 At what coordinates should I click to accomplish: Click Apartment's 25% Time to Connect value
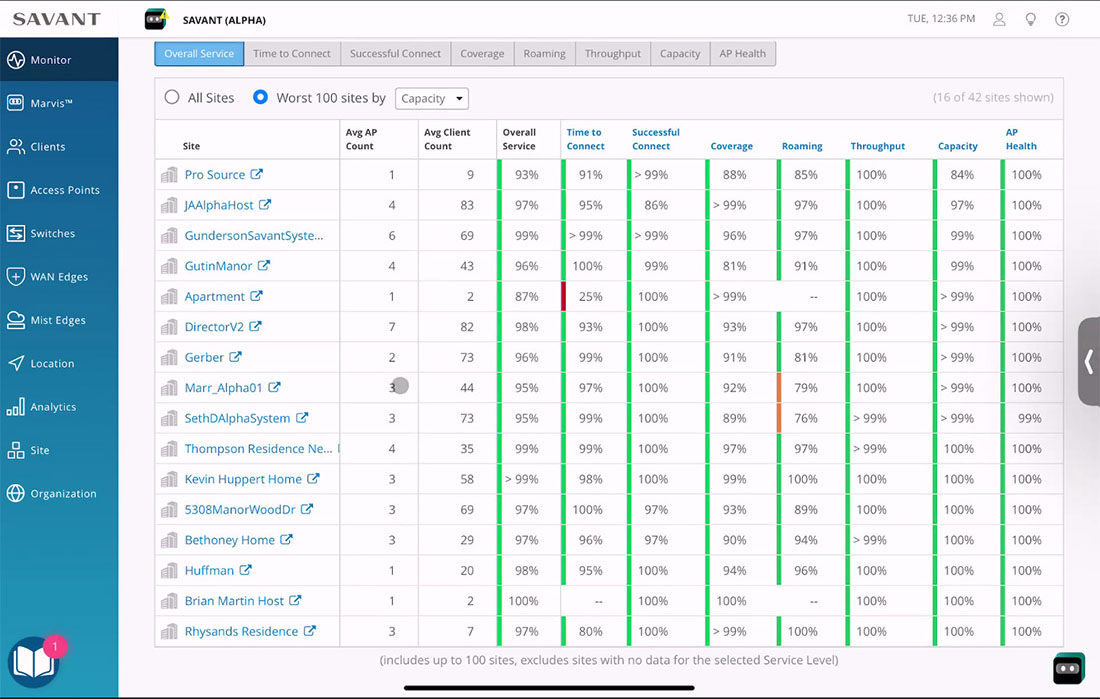(591, 297)
